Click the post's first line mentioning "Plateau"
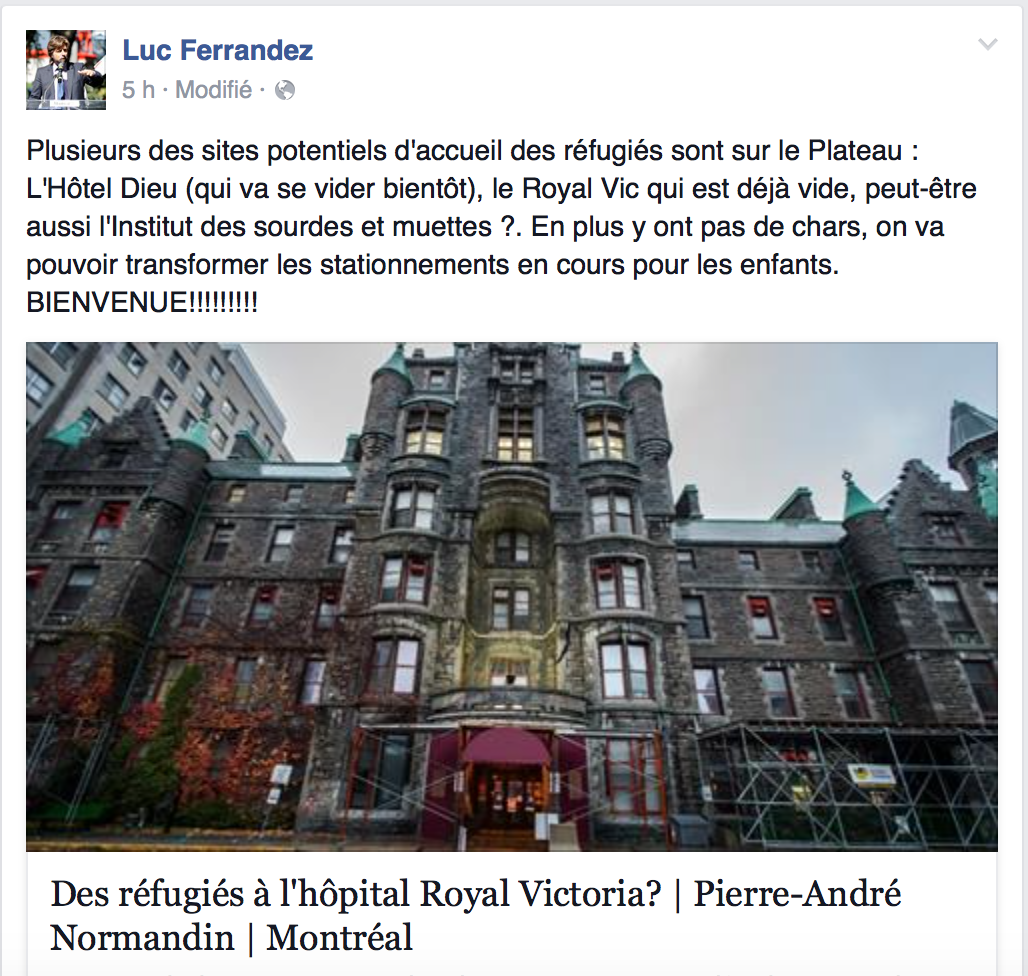Viewport: 1028px width, 976px height. pos(472,151)
